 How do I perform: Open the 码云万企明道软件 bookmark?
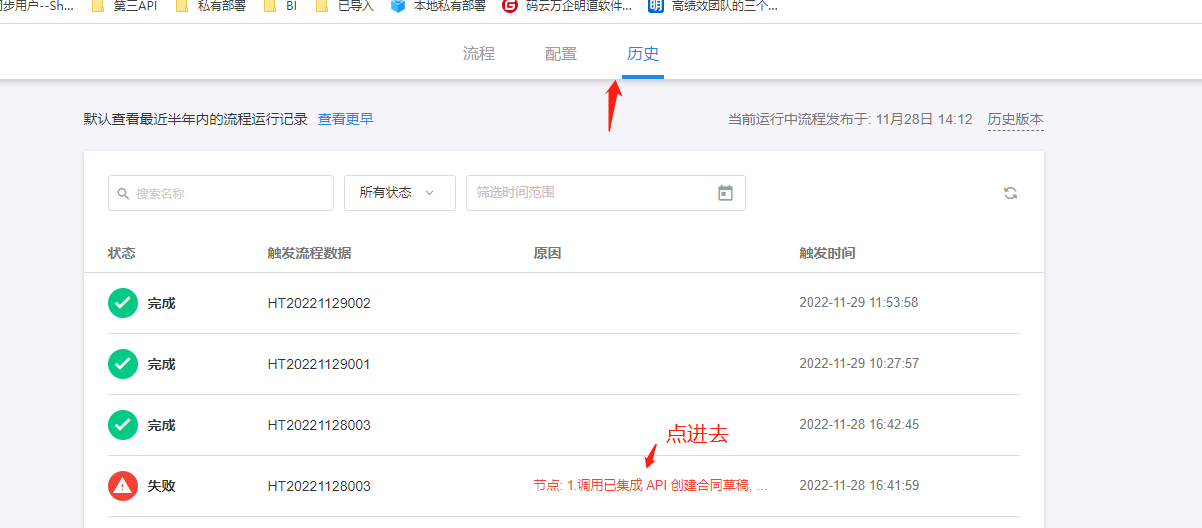click(x=567, y=6)
